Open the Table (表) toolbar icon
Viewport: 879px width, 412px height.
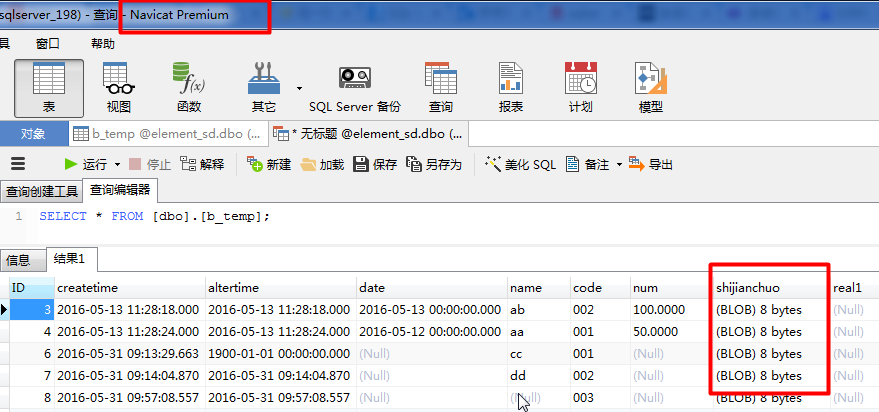coord(48,87)
